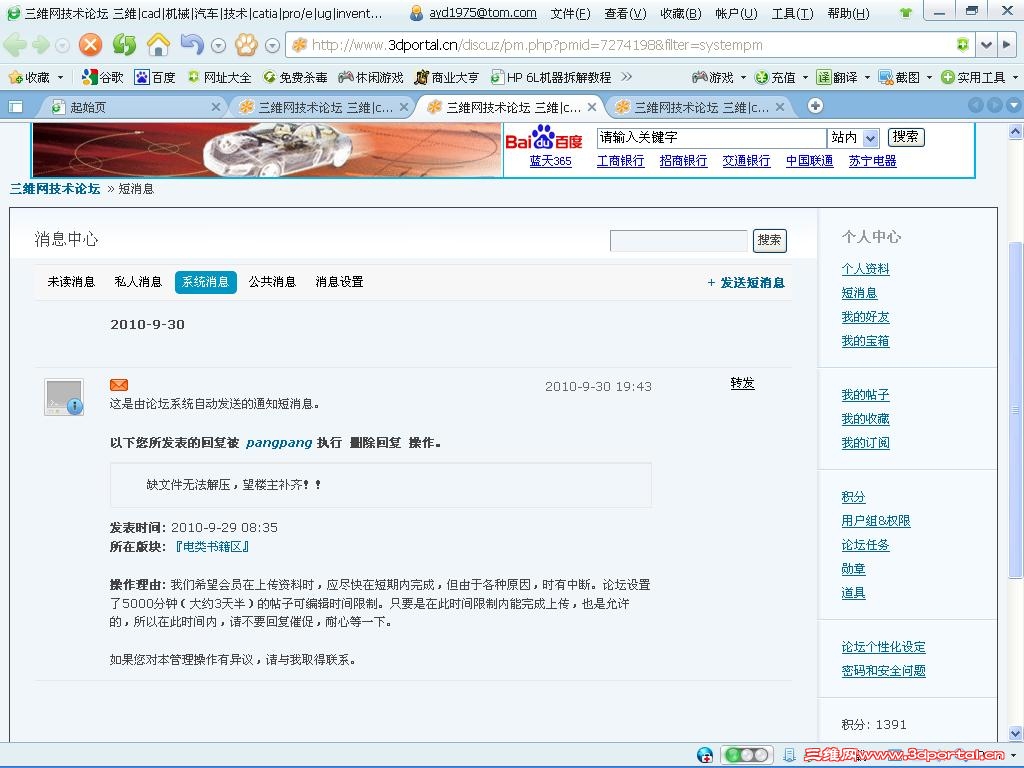Open the pangpang user link
Image resolution: width=1024 pixels, height=768 pixels.
point(279,443)
